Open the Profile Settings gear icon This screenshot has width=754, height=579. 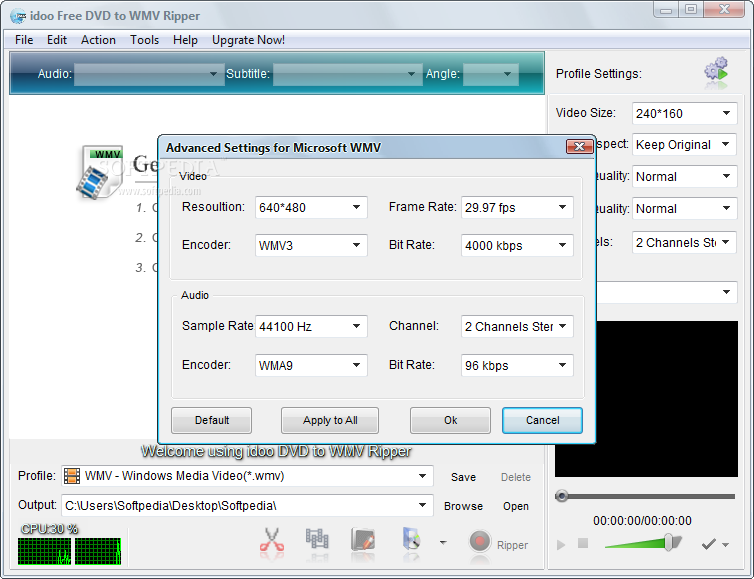click(716, 71)
